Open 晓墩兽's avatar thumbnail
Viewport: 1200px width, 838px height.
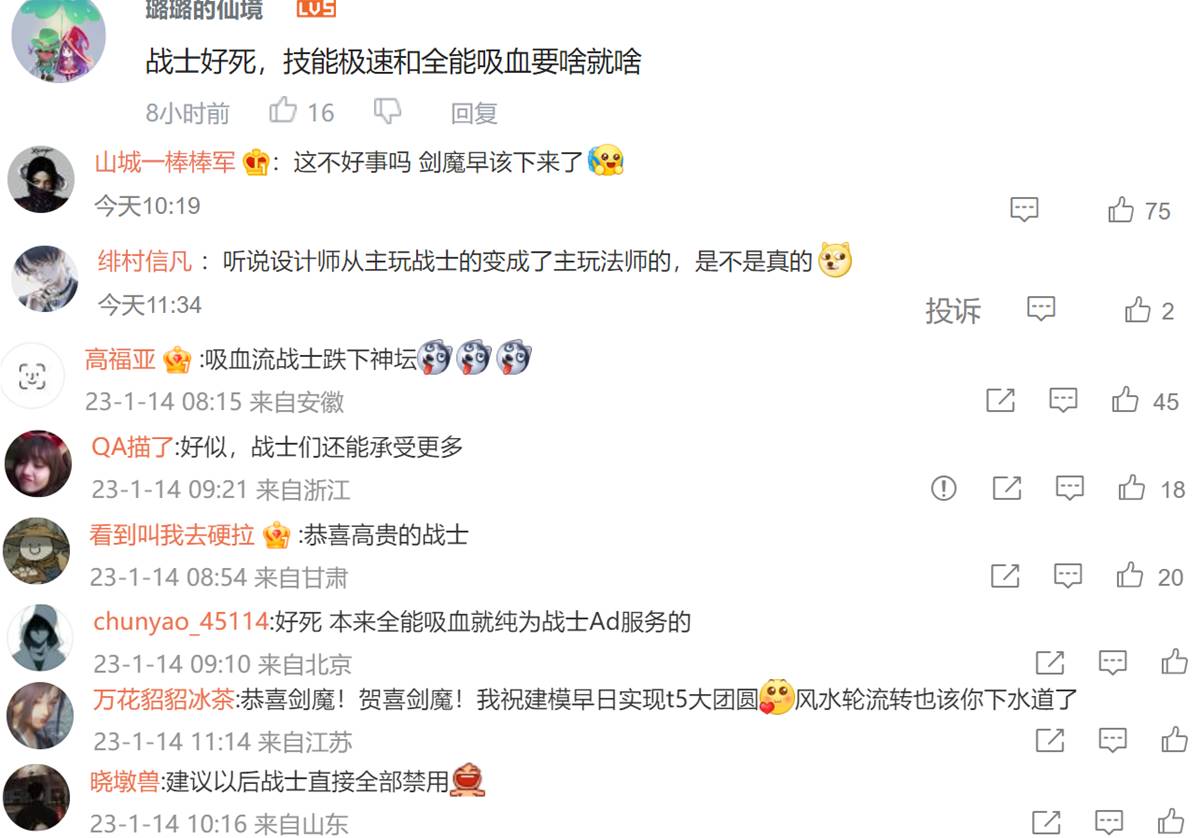point(38,796)
